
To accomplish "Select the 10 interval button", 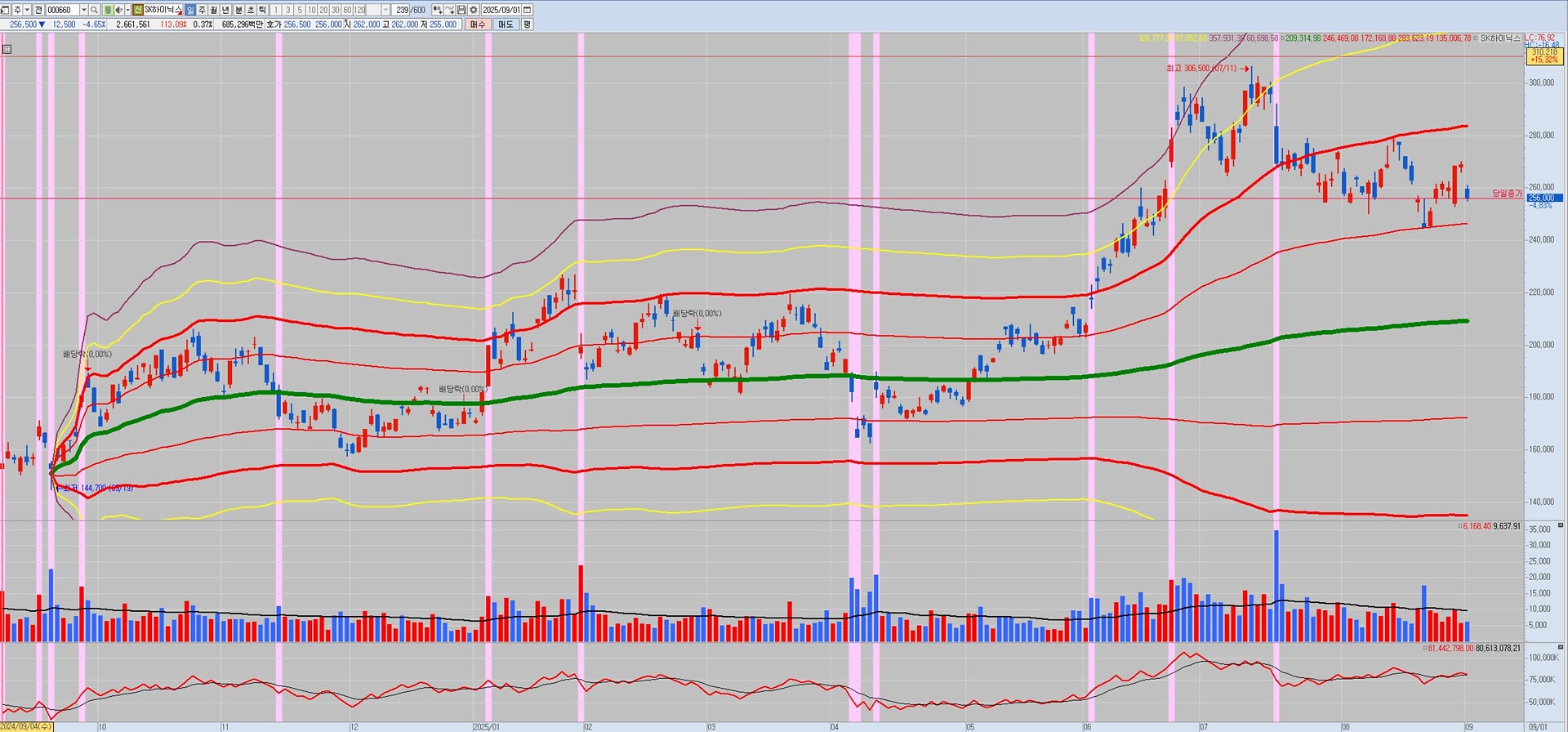I will [312, 10].
